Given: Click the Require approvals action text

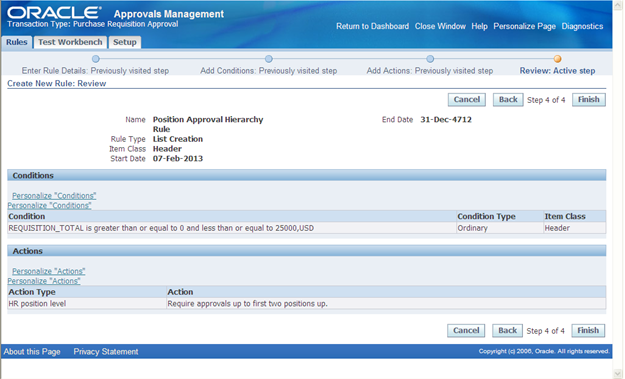Looking at the screenshot, I should tap(247, 304).
